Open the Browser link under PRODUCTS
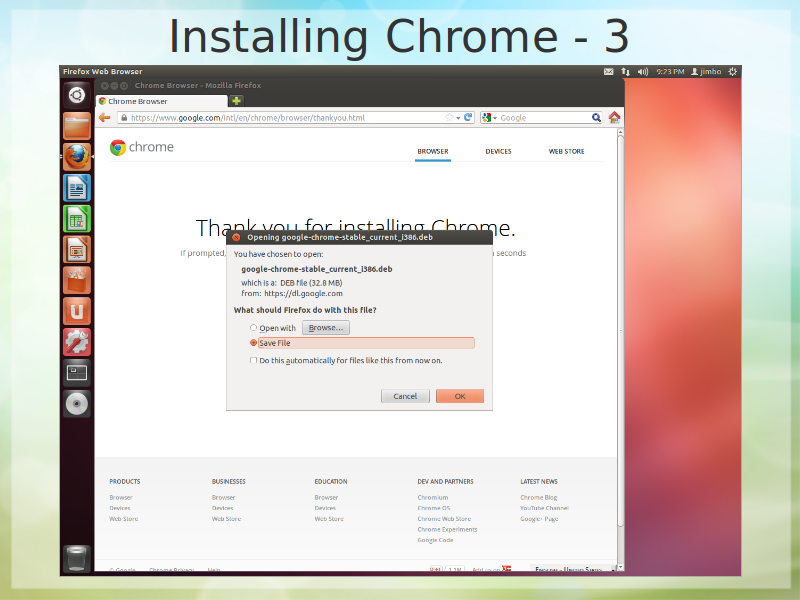This screenshot has height=600, width=800. pos(121,497)
